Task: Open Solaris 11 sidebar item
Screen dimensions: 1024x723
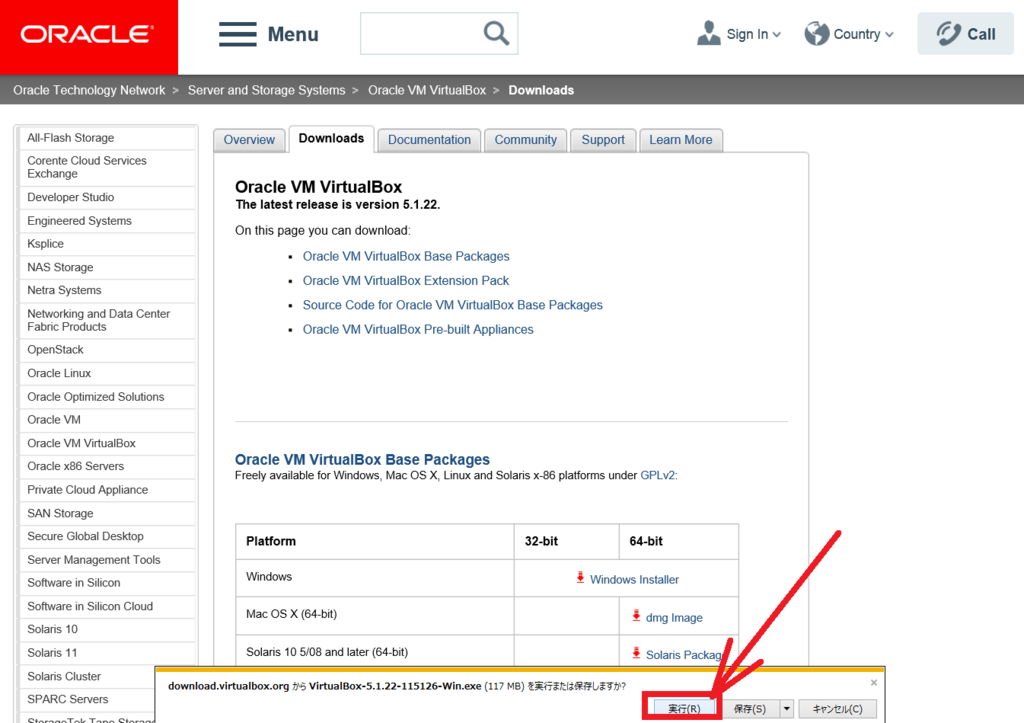Action: point(52,652)
